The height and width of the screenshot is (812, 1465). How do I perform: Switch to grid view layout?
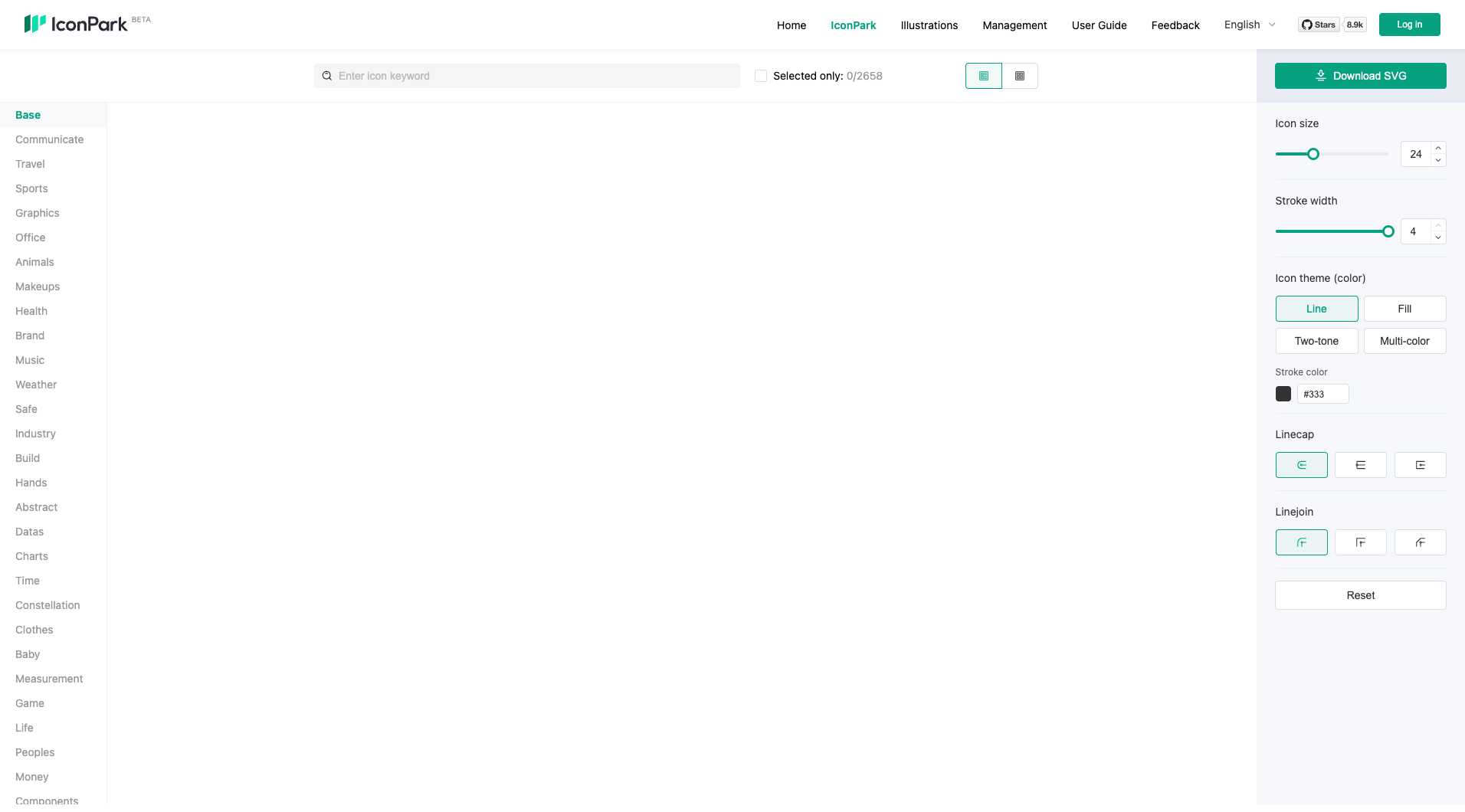tap(1020, 76)
